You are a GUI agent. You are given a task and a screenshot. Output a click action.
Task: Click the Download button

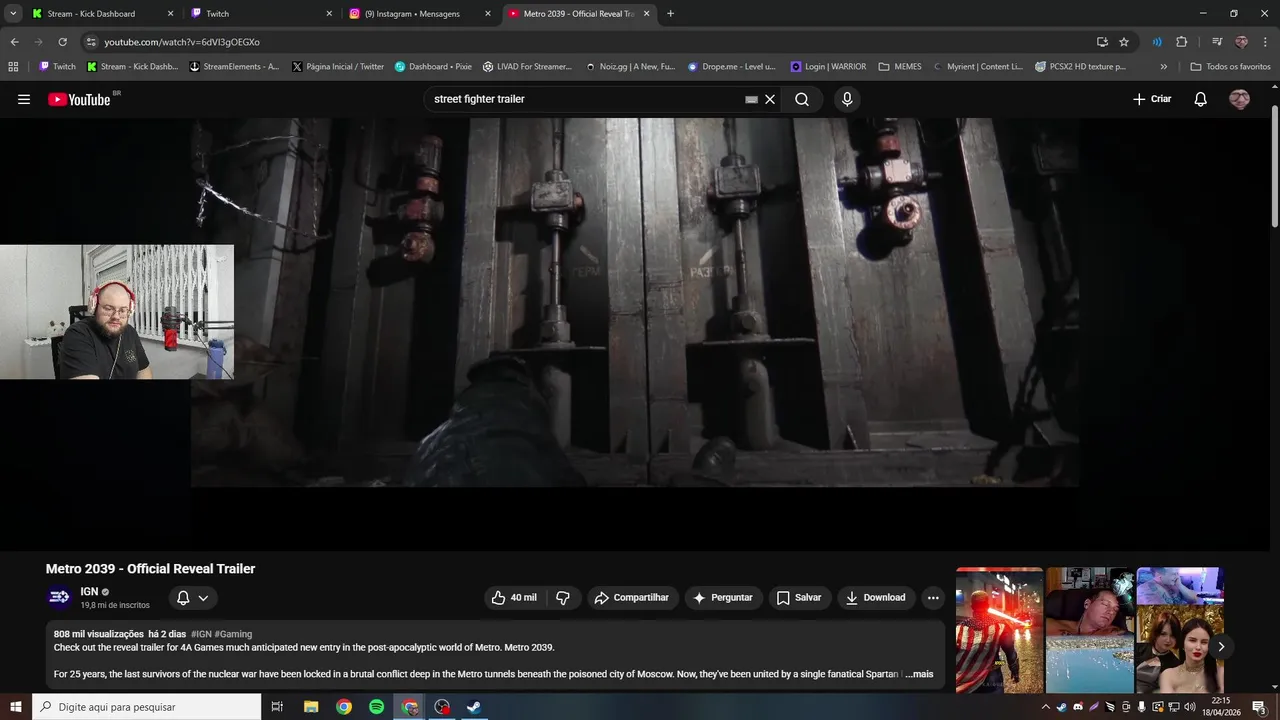[x=875, y=598]
